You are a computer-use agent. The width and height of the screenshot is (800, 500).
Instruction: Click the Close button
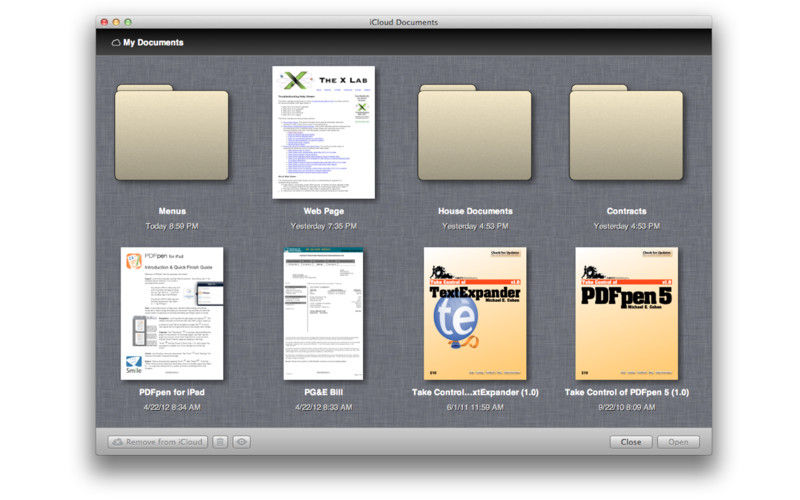tap(631, 442)
